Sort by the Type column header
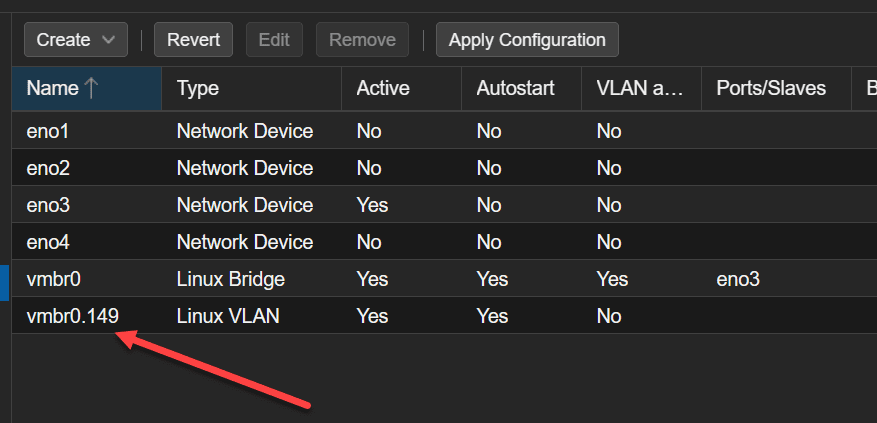Image resolution: width=877 pixels, height=423 pixels. click(x=198, y=88)
